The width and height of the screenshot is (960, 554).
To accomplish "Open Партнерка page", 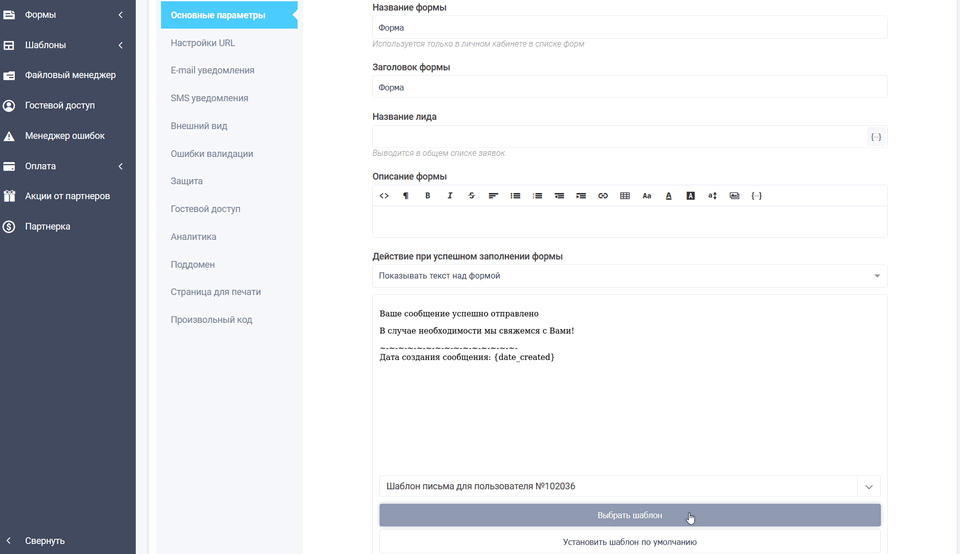I will 47,226.
